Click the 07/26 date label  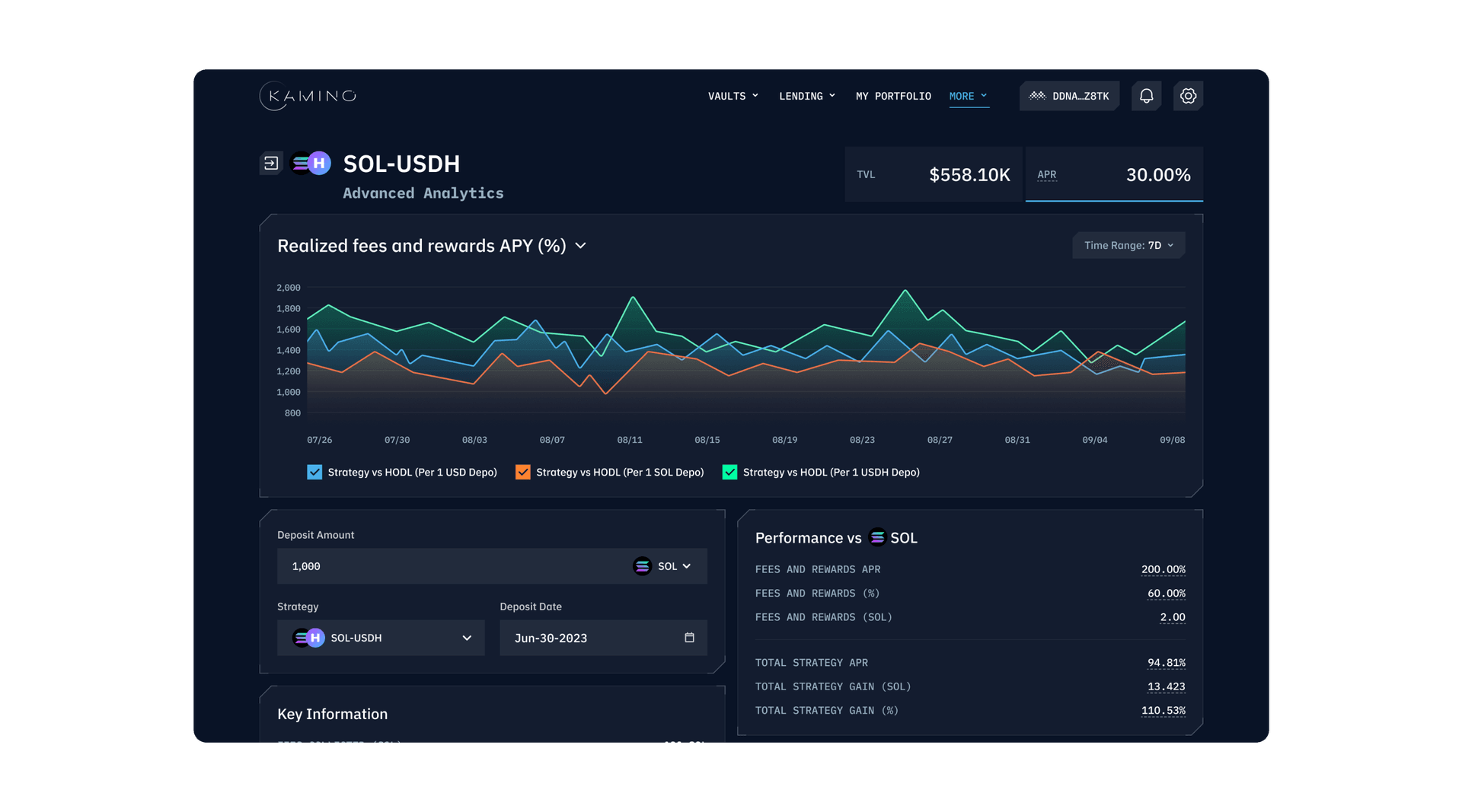point(319,440)
